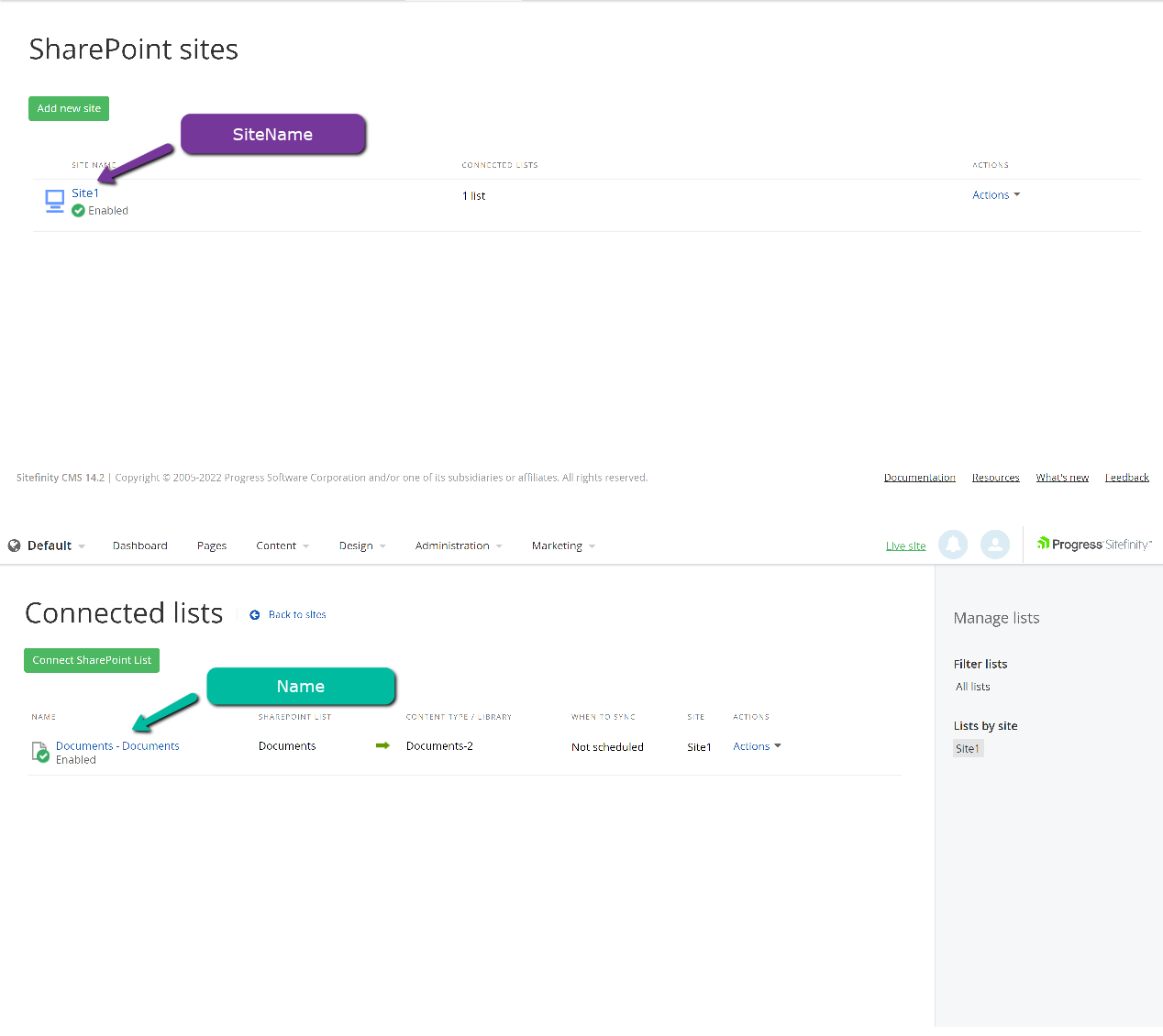The image size is (1163, 1036).
Task: Click the green sync arrow icon
Action: pos(382,745)
